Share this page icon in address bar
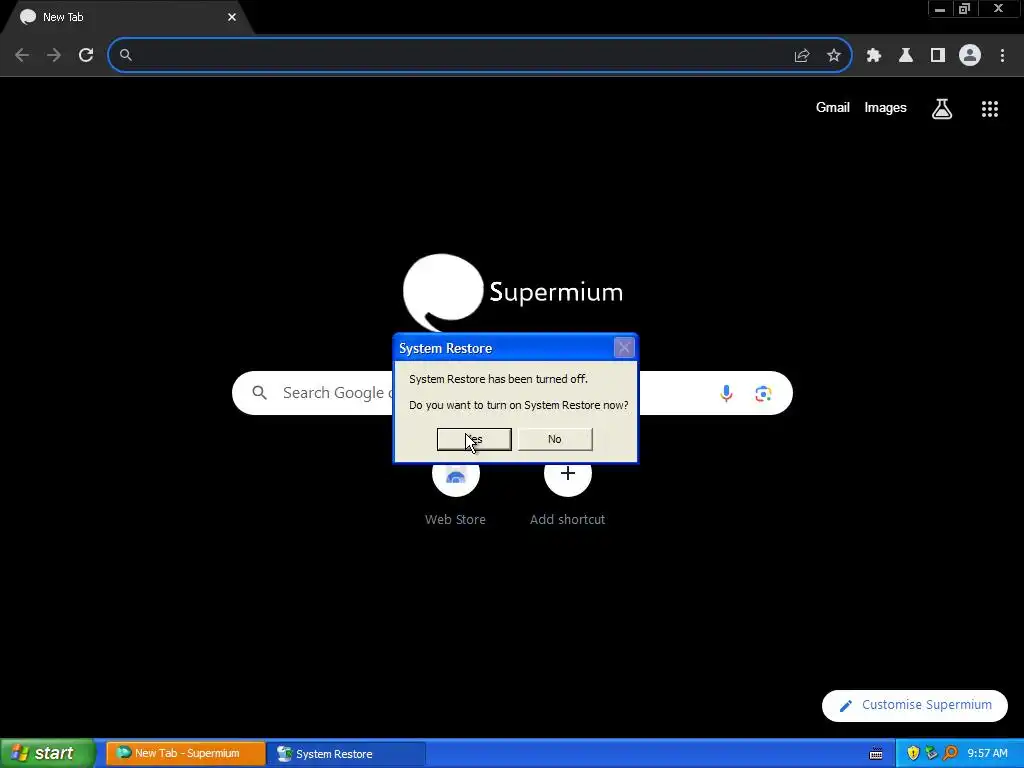The image size is (1024, 768). 802,56
